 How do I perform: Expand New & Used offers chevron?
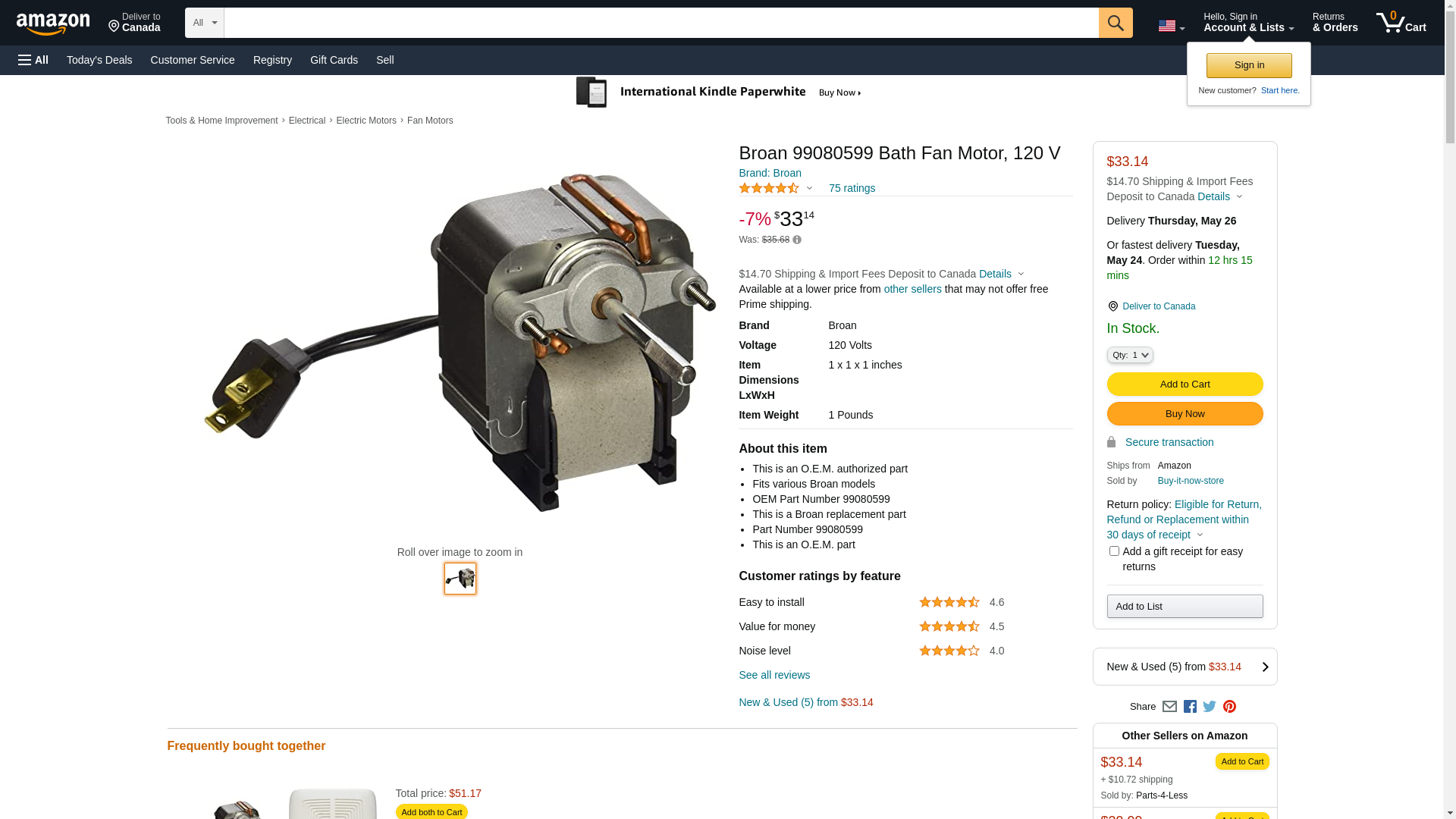click(1265, 667)
